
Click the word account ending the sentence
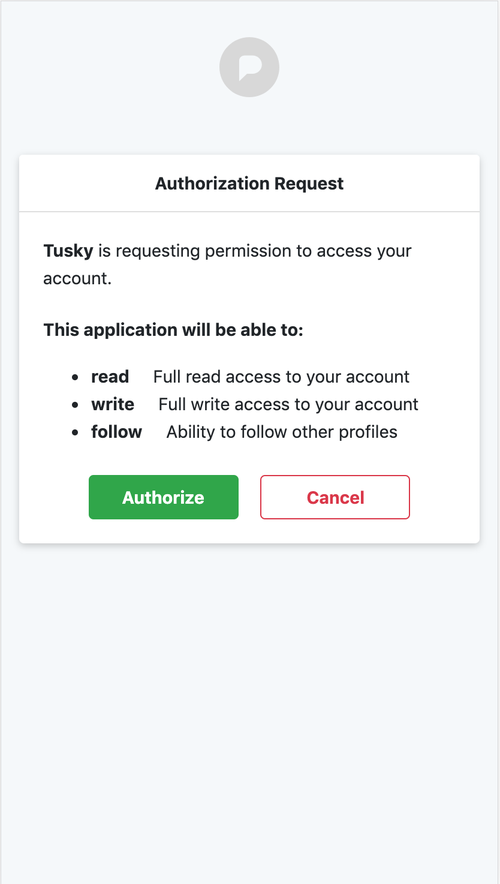[77, 279]
